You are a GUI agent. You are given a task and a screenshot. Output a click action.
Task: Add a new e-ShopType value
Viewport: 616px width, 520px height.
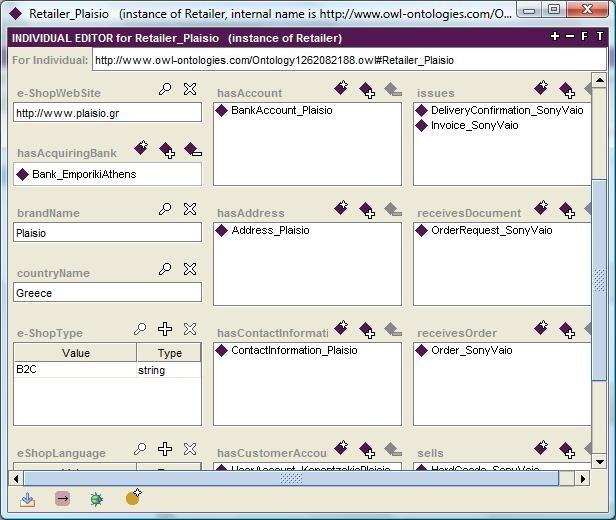[x=165, y=329]
